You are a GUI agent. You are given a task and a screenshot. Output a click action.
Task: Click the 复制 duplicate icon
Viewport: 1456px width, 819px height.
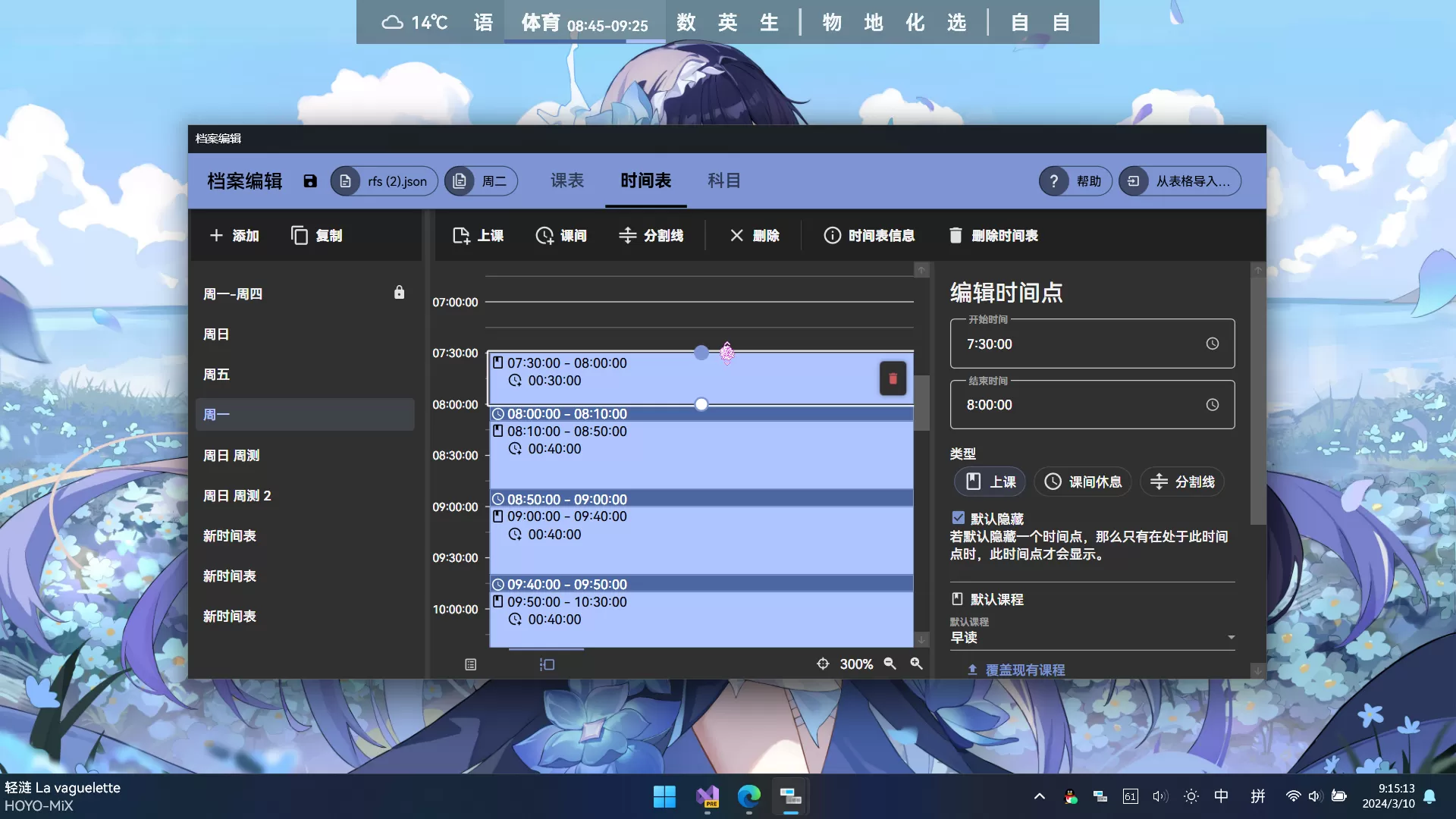300,235
